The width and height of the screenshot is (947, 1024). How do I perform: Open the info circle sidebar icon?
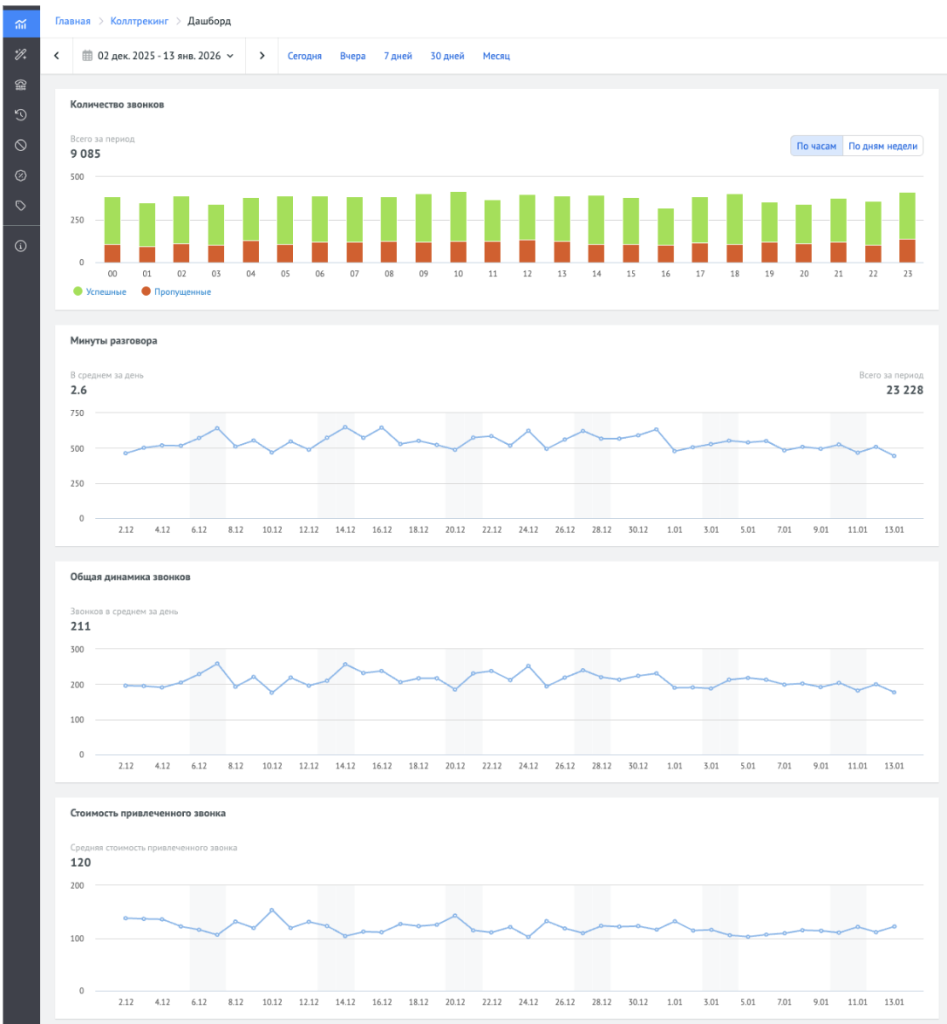coord(21,246)
